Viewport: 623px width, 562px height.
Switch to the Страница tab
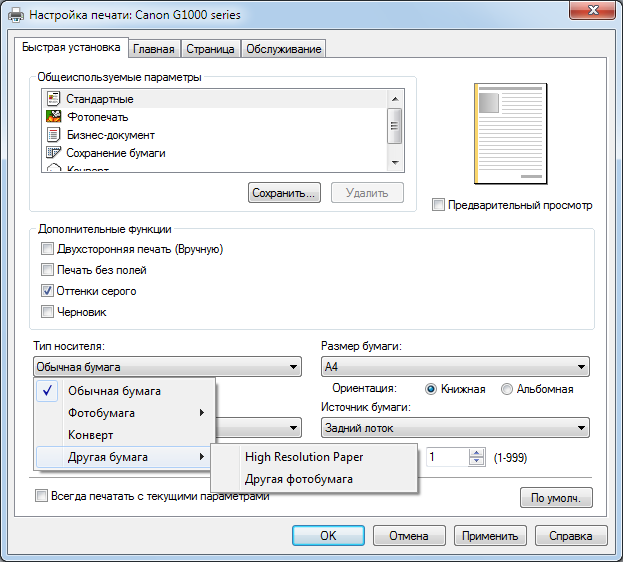coord(210,49)
